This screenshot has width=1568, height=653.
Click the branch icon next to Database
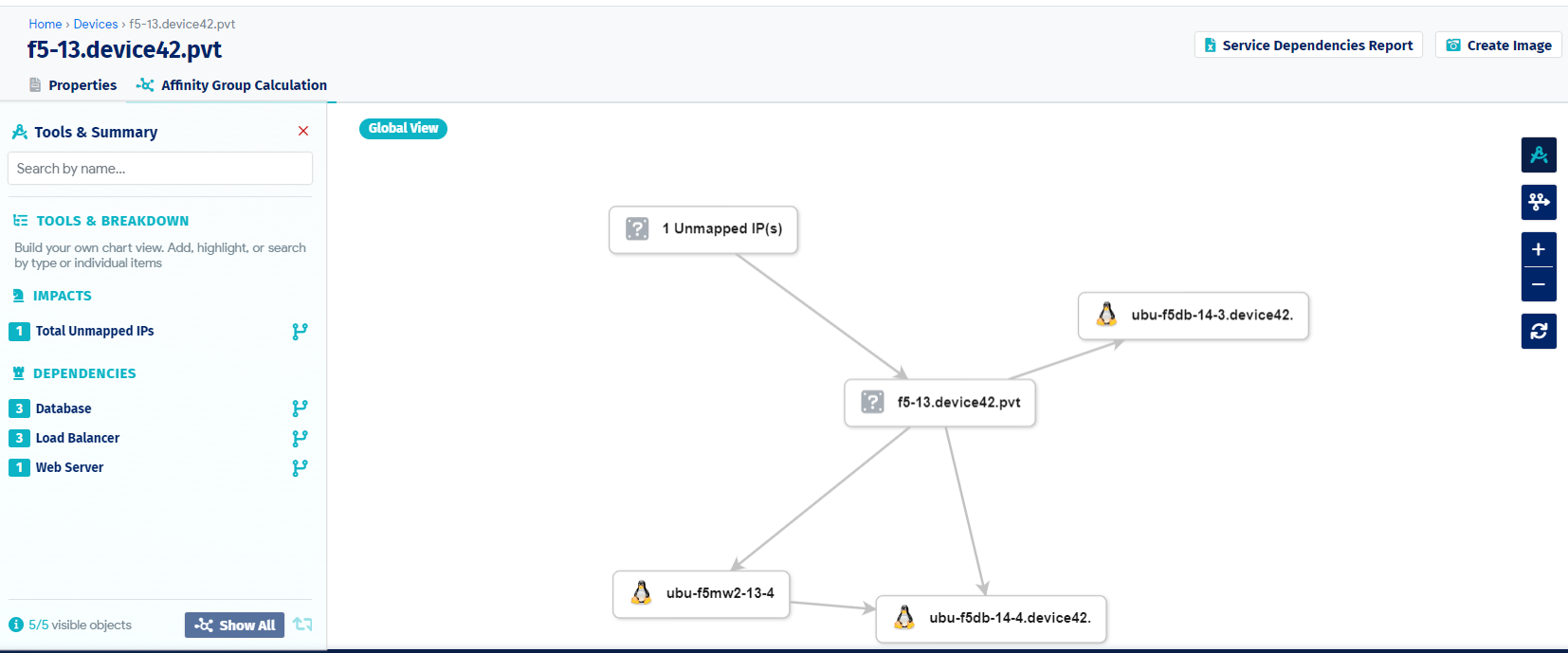coord(300,408)
